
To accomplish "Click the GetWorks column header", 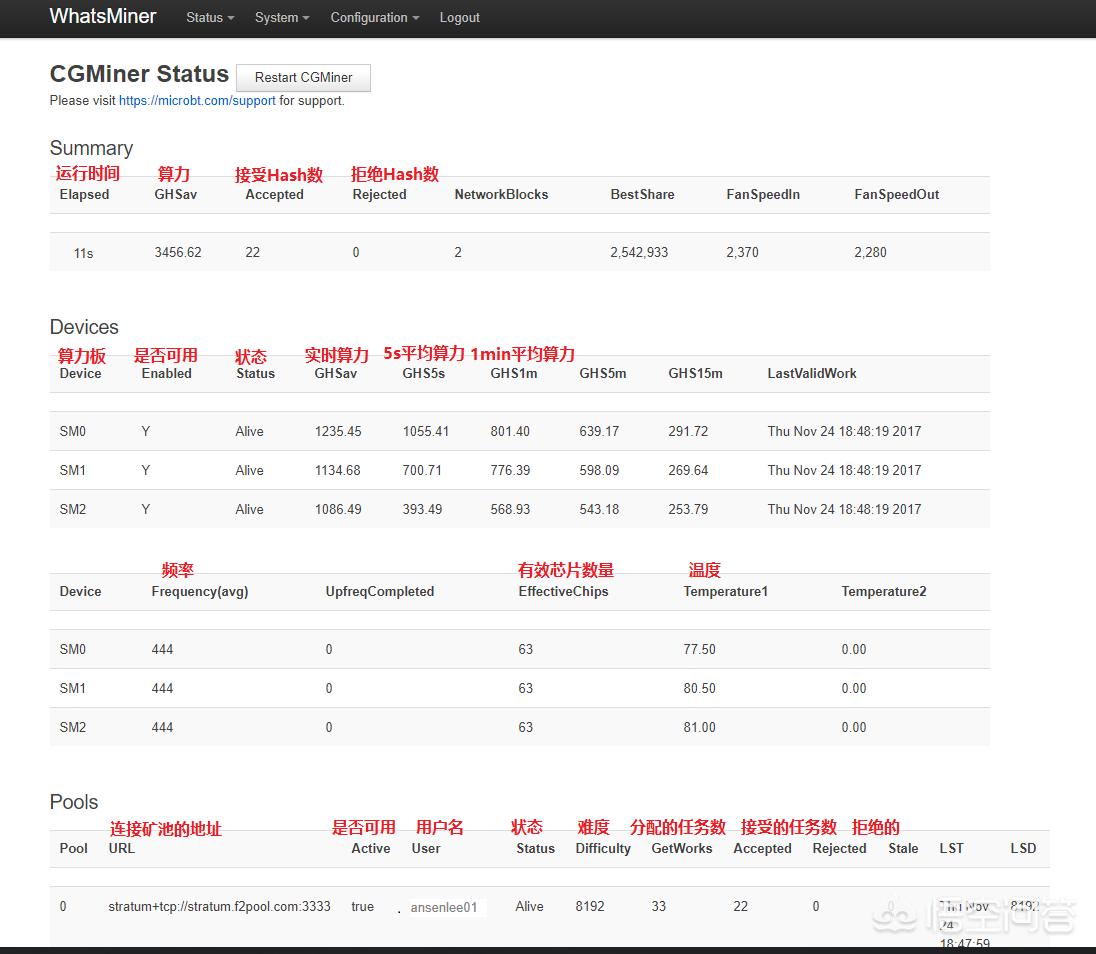I will (x=681, y=849).
